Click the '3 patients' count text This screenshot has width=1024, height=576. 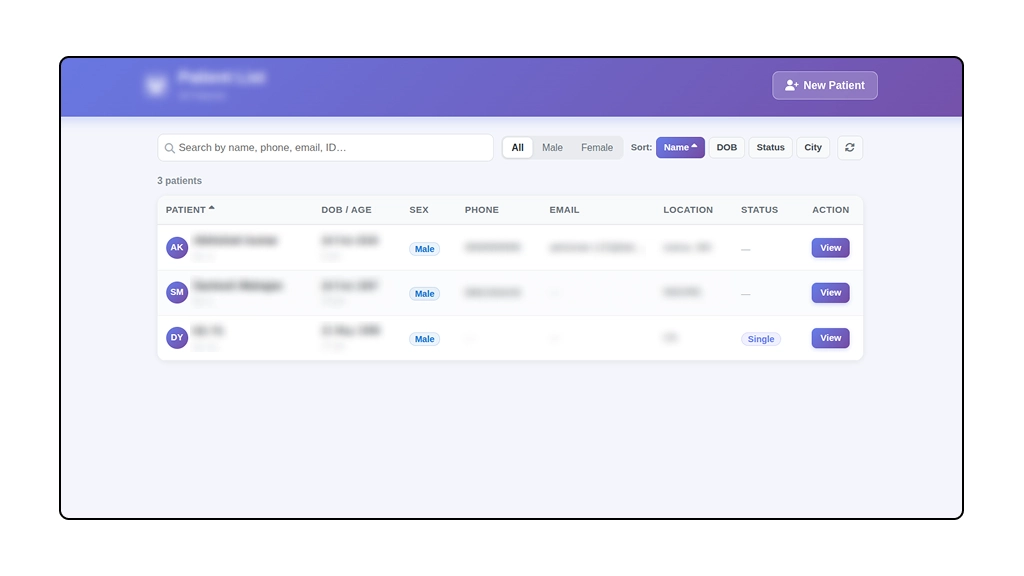coord(180,181)
